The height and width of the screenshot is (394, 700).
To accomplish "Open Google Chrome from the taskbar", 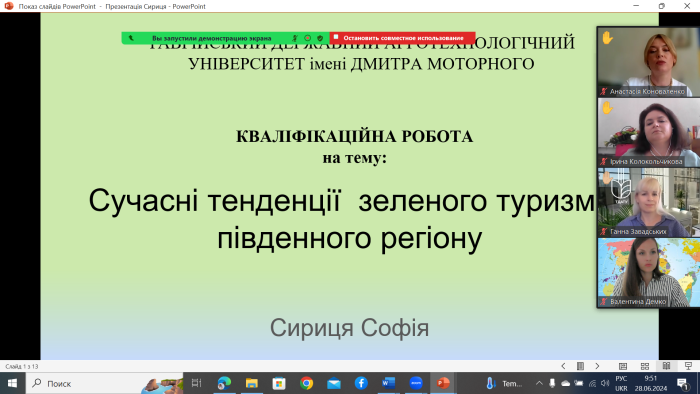I will [x=306, y=383].
